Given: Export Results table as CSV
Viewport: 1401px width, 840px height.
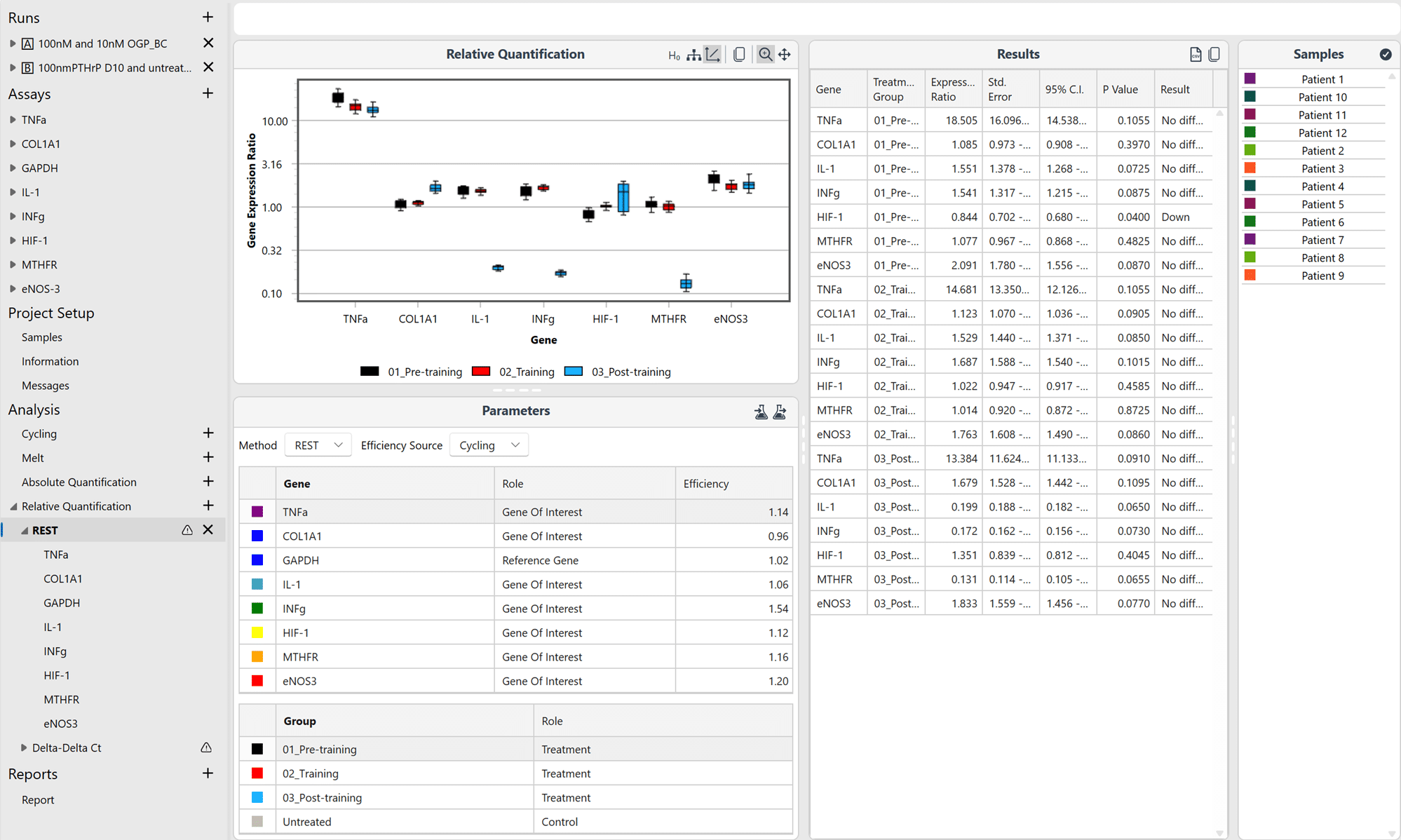Looking at the screenshot, I should [x=1196, y=55].
